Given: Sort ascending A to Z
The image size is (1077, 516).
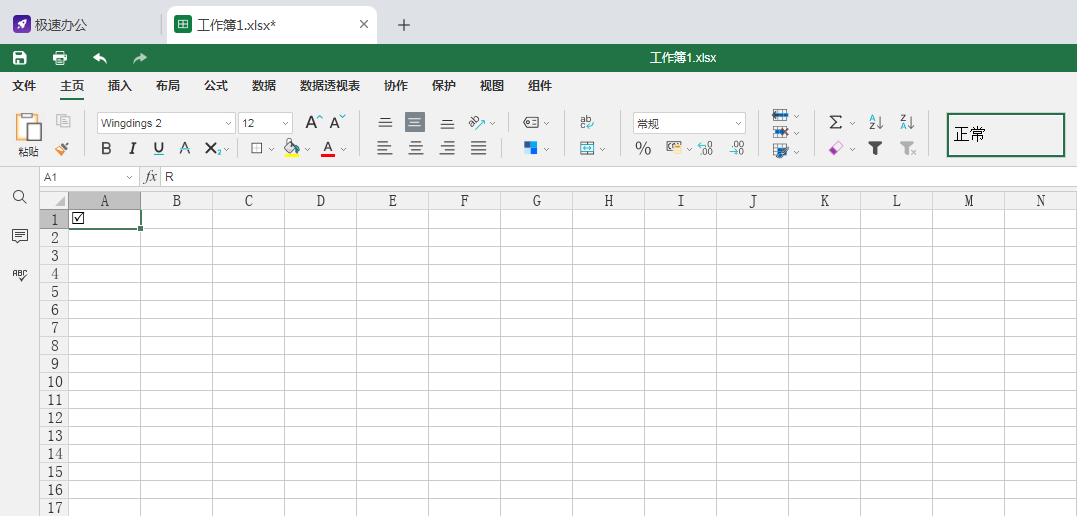Looking at the screenshot, I should 876,122.
